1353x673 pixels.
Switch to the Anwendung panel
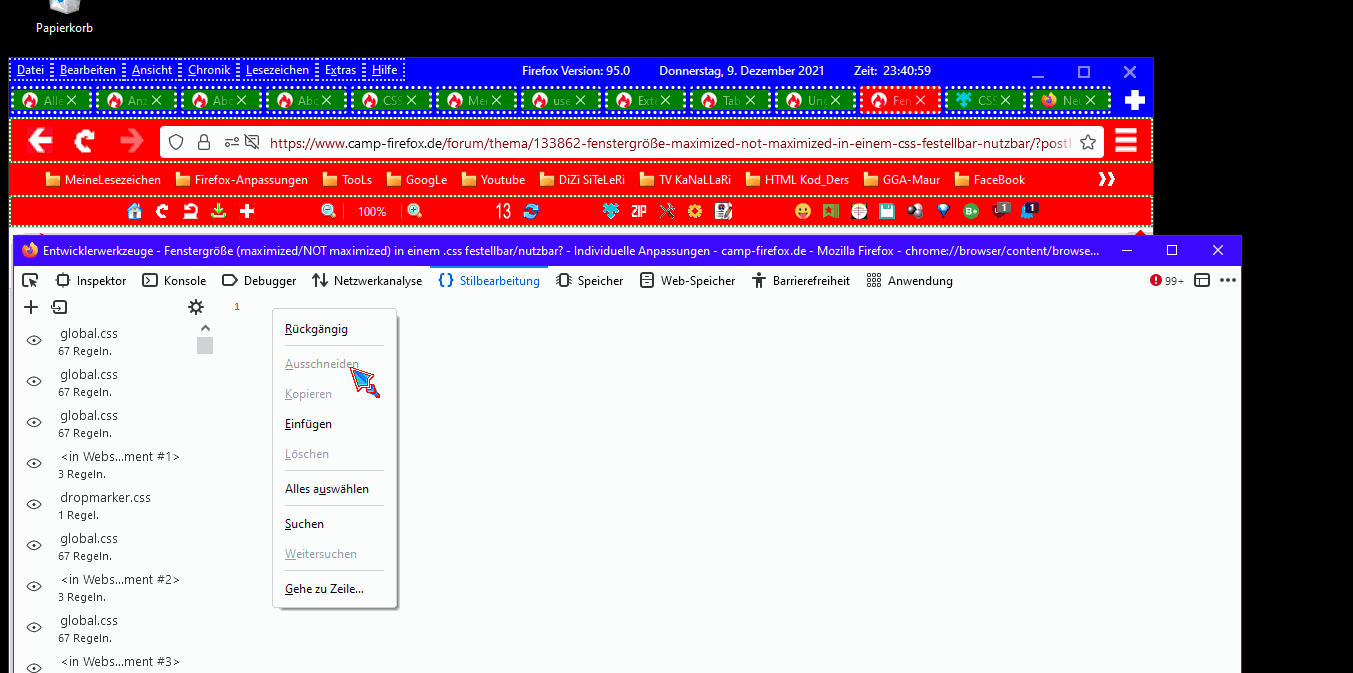pos(909,281)
